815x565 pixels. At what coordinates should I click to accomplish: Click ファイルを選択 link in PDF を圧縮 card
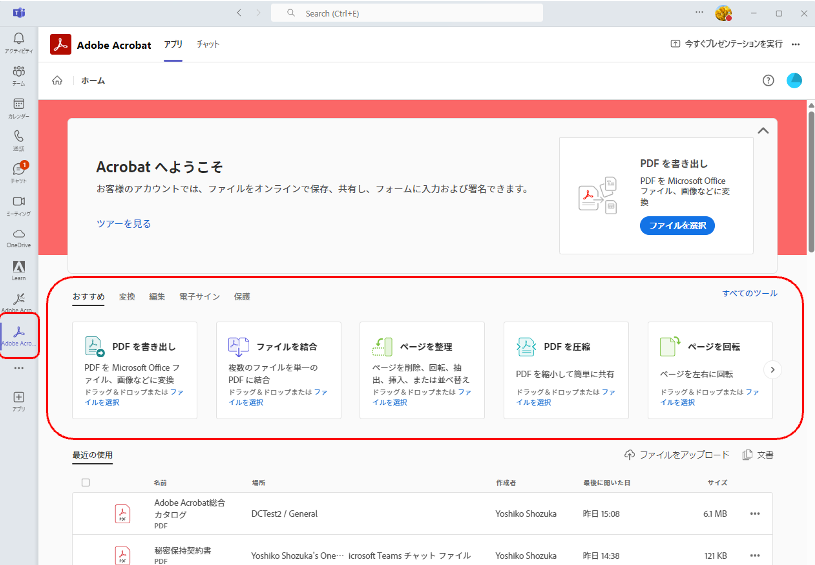coord(566,397)
